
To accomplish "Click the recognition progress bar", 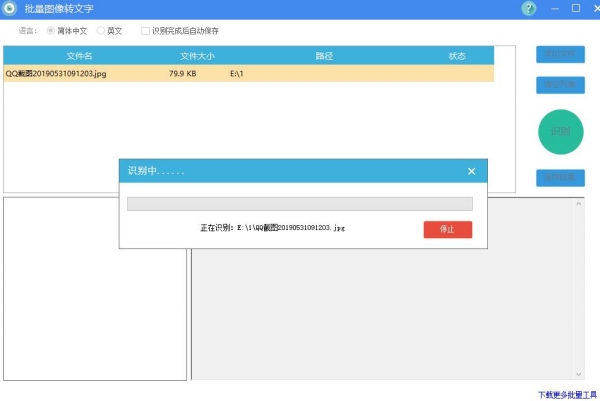I will (x=300, y=204).
